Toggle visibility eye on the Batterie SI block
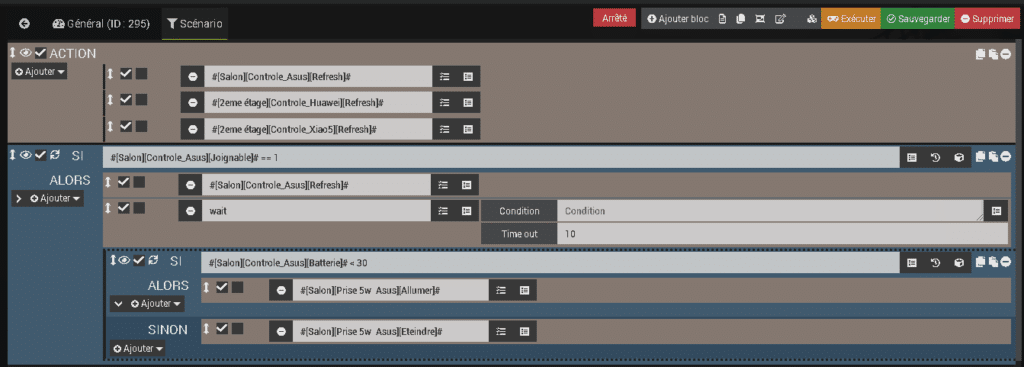 [124, 261]
